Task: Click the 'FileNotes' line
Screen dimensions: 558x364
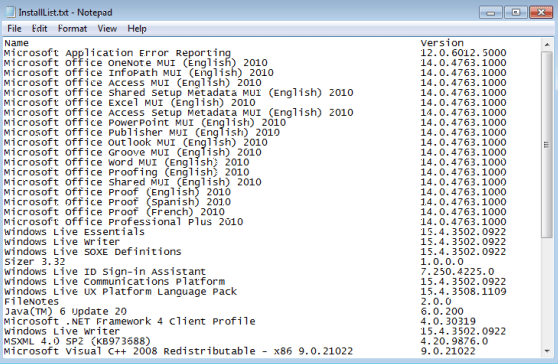Action: point(31,302)
